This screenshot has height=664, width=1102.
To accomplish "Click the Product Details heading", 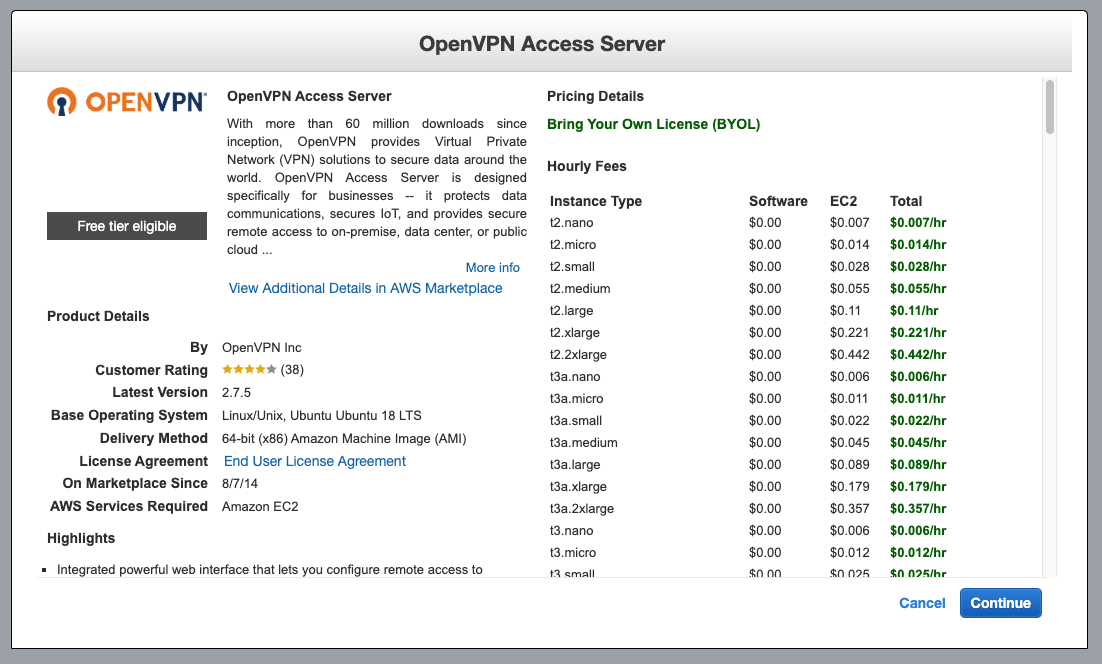I will [98, 316].
